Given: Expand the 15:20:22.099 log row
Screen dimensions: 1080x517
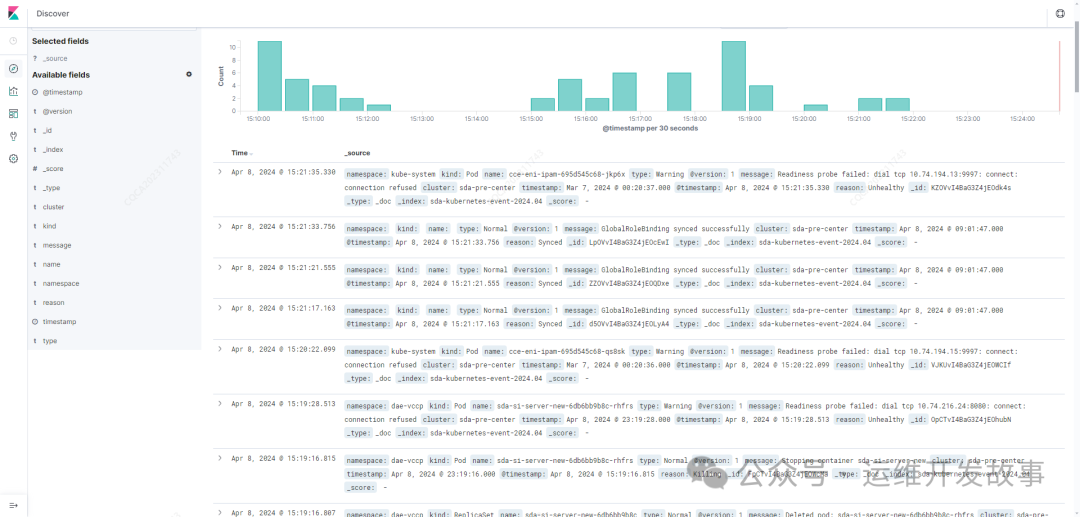Looking at the screenshot, I should [x=220, y=348].
